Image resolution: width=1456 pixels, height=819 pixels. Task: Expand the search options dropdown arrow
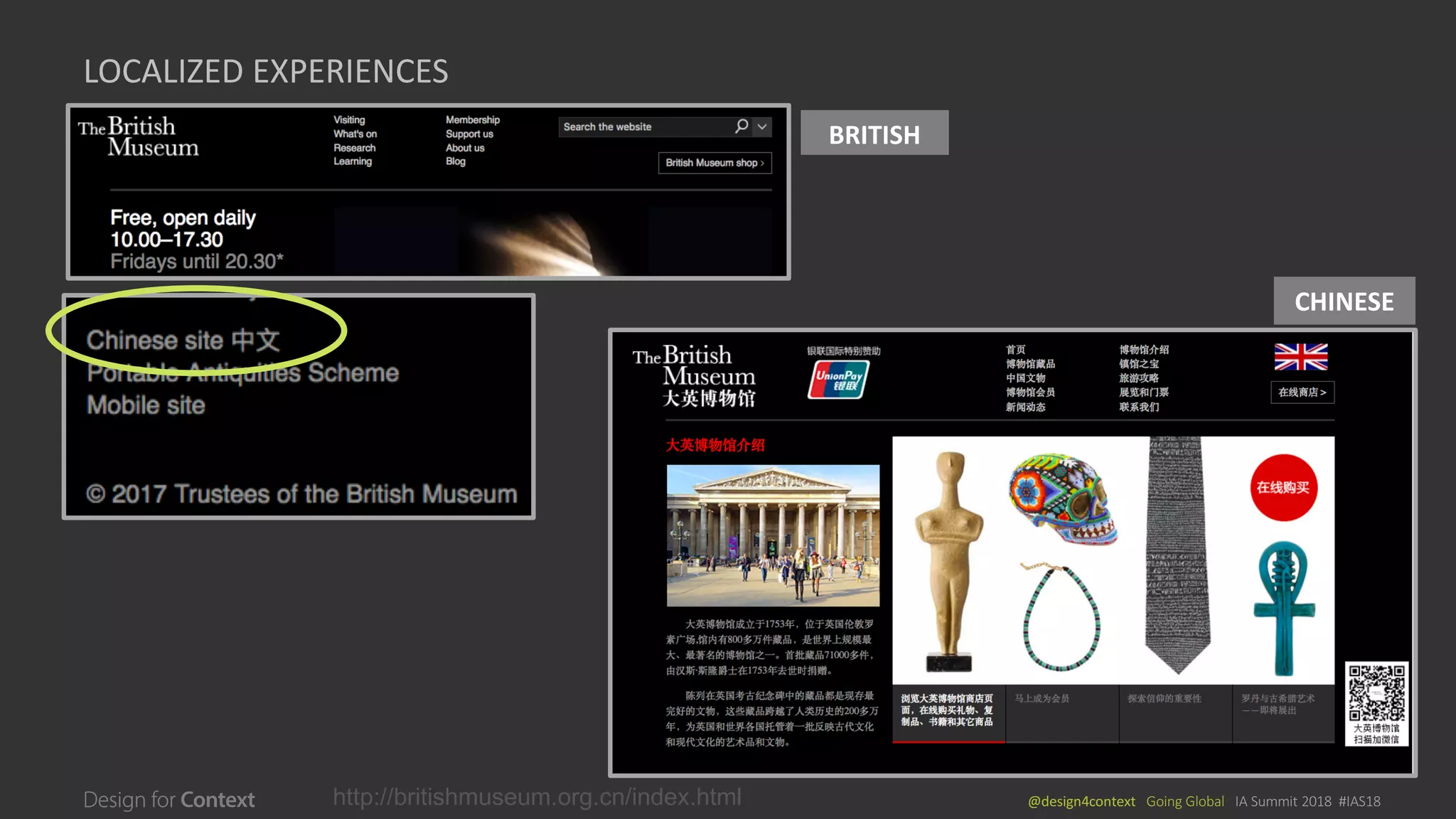coord(762,127)
